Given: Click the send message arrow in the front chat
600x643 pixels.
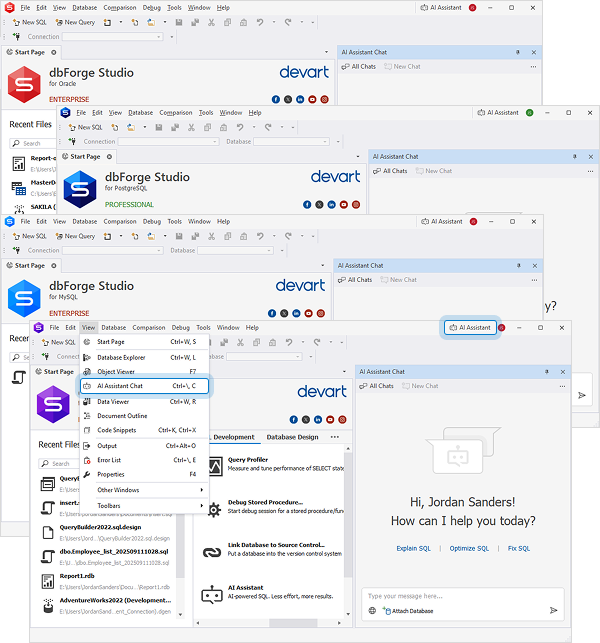Looking at the screenshot, I should coord(553,610).
